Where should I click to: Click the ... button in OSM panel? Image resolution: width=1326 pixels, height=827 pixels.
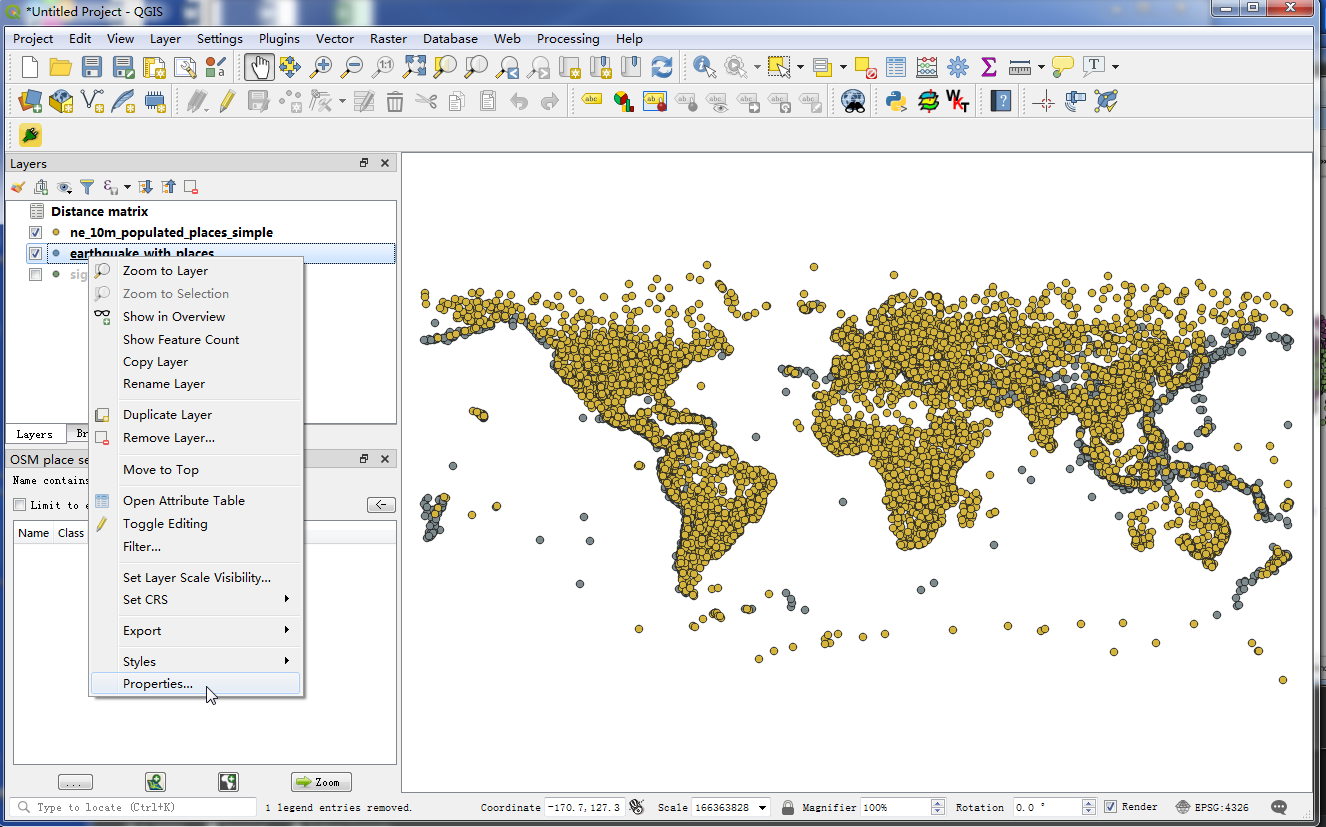(x=76, y=782)
